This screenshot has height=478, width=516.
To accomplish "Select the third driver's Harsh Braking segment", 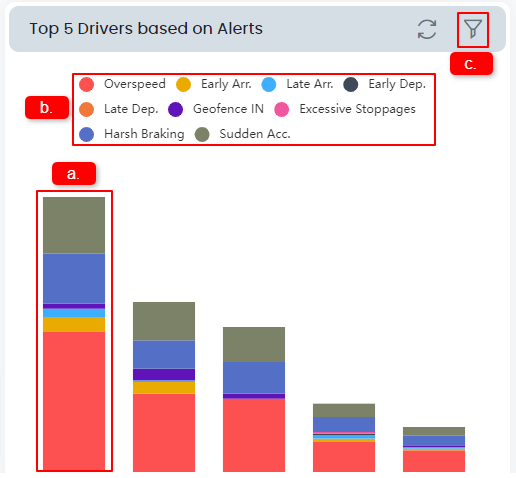I will (x=254, y=378).
